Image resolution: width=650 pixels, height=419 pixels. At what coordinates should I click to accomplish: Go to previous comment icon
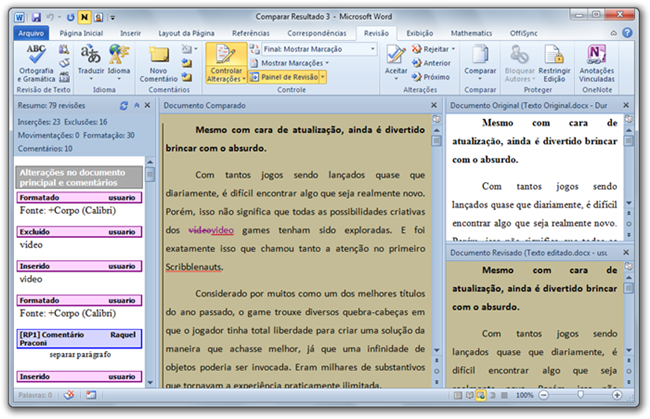coord(187,63)
